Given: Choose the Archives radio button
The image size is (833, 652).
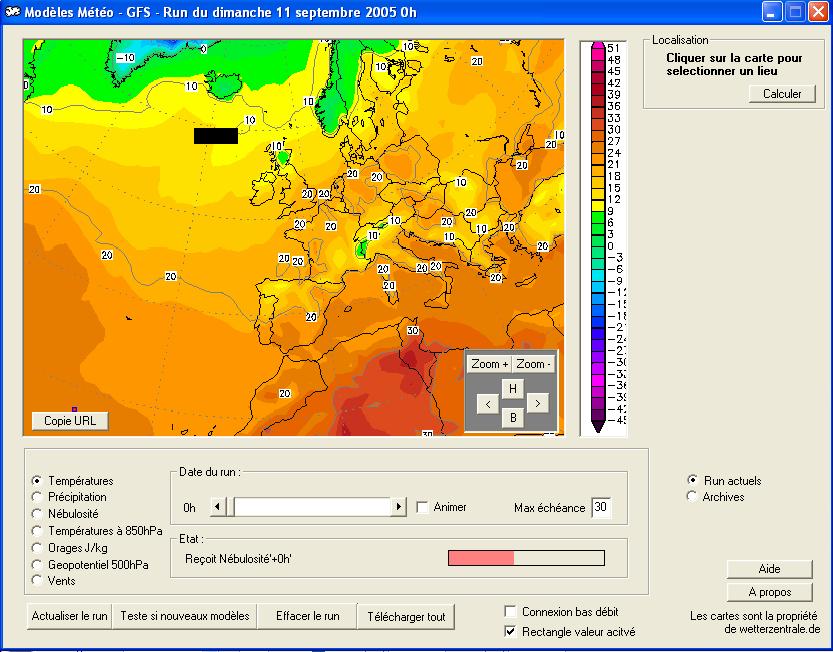Looking at the screenshot, I should [692, 497].
